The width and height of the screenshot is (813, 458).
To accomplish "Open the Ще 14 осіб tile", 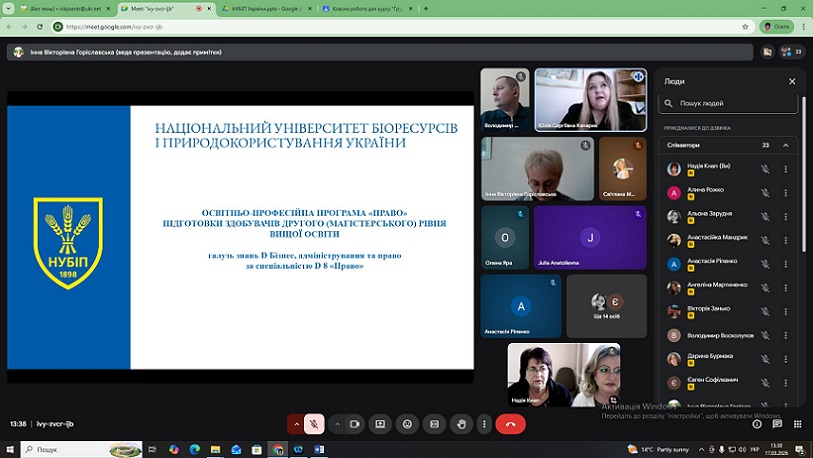I will tap(607, 306).
